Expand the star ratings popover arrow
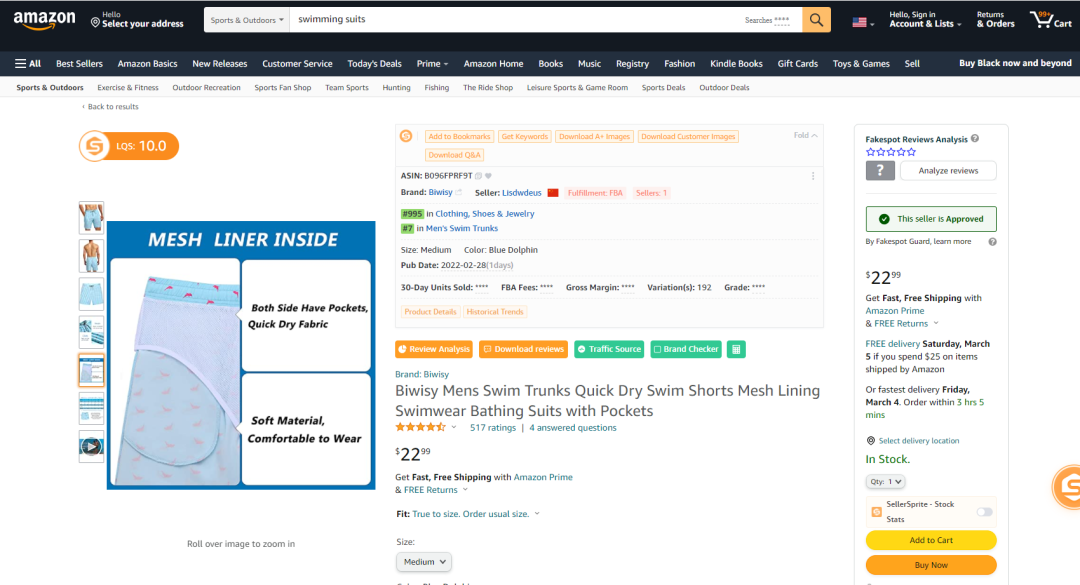1080x585 pixels. pos(454,427)
